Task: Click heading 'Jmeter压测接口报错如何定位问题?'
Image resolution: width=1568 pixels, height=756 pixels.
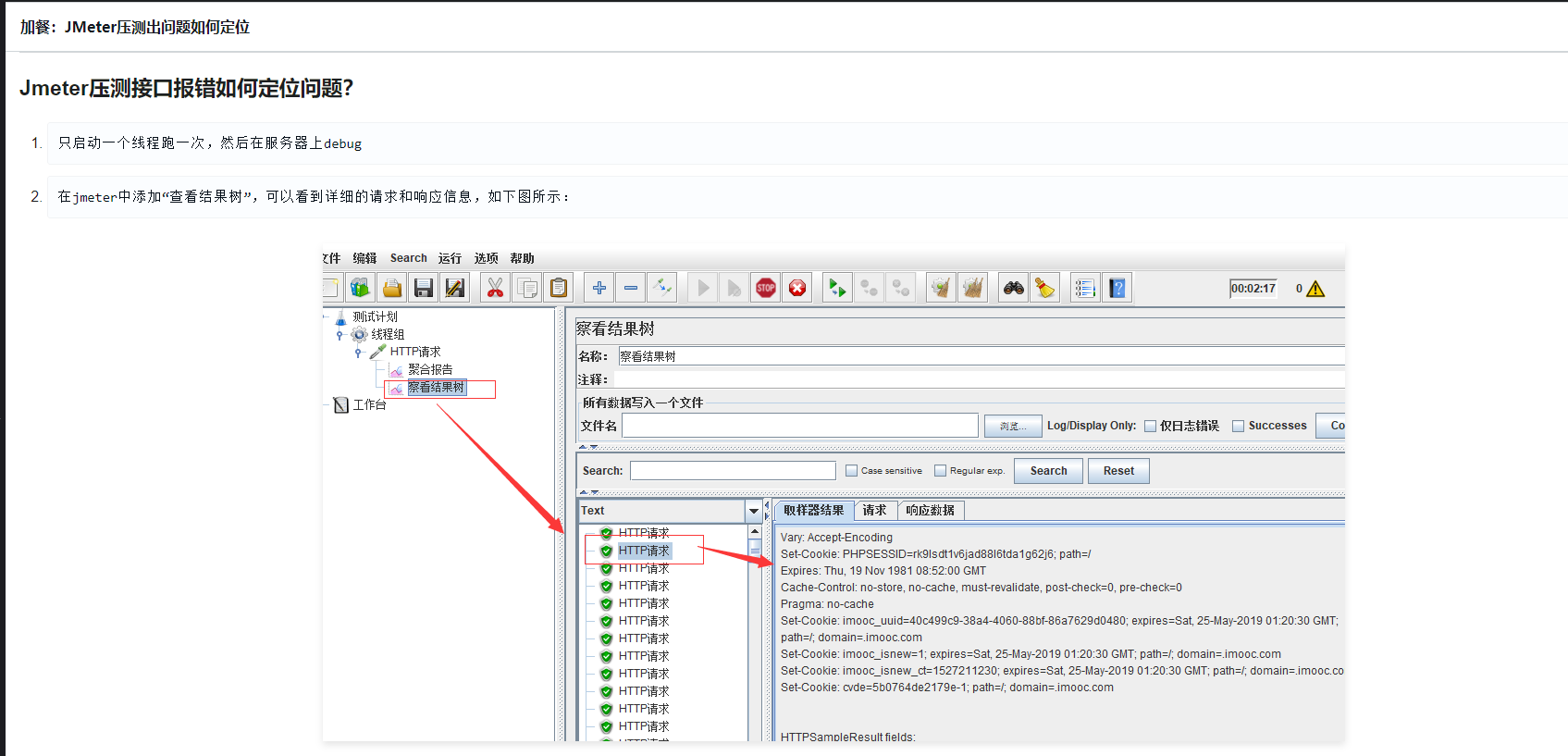Action: pos(186,88)
